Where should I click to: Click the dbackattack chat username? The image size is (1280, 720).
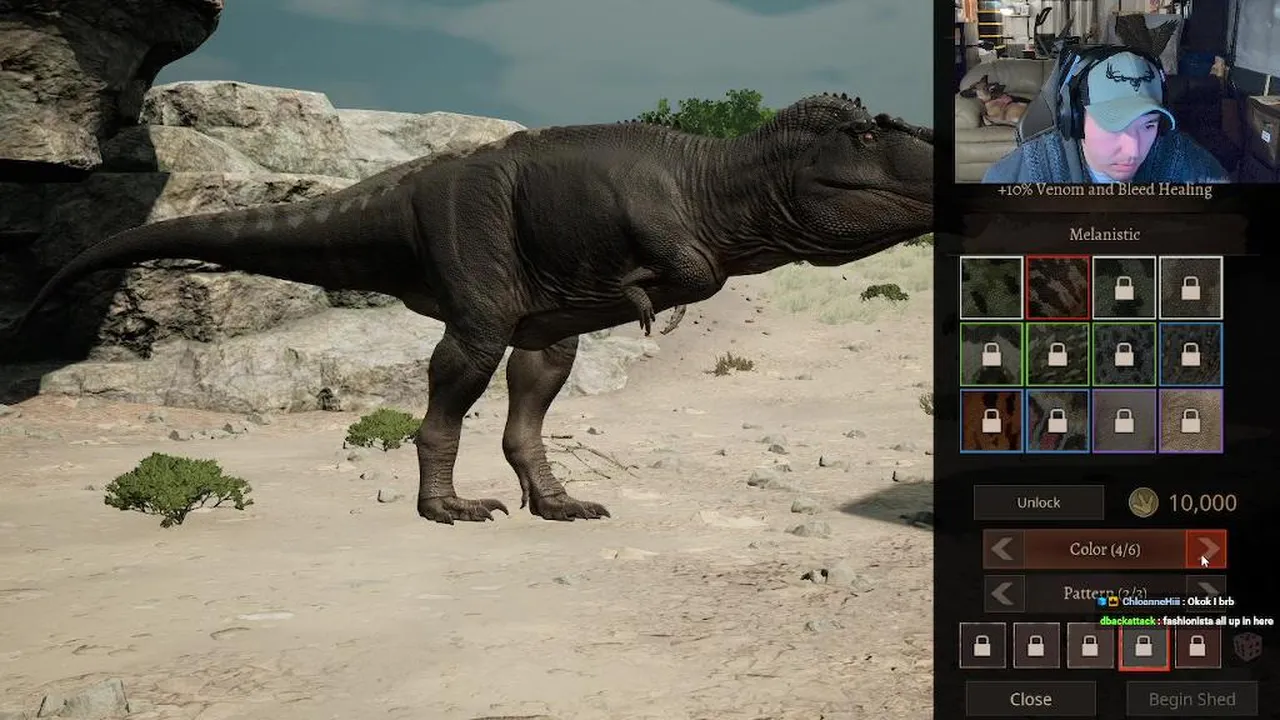tap(1128, 621)
